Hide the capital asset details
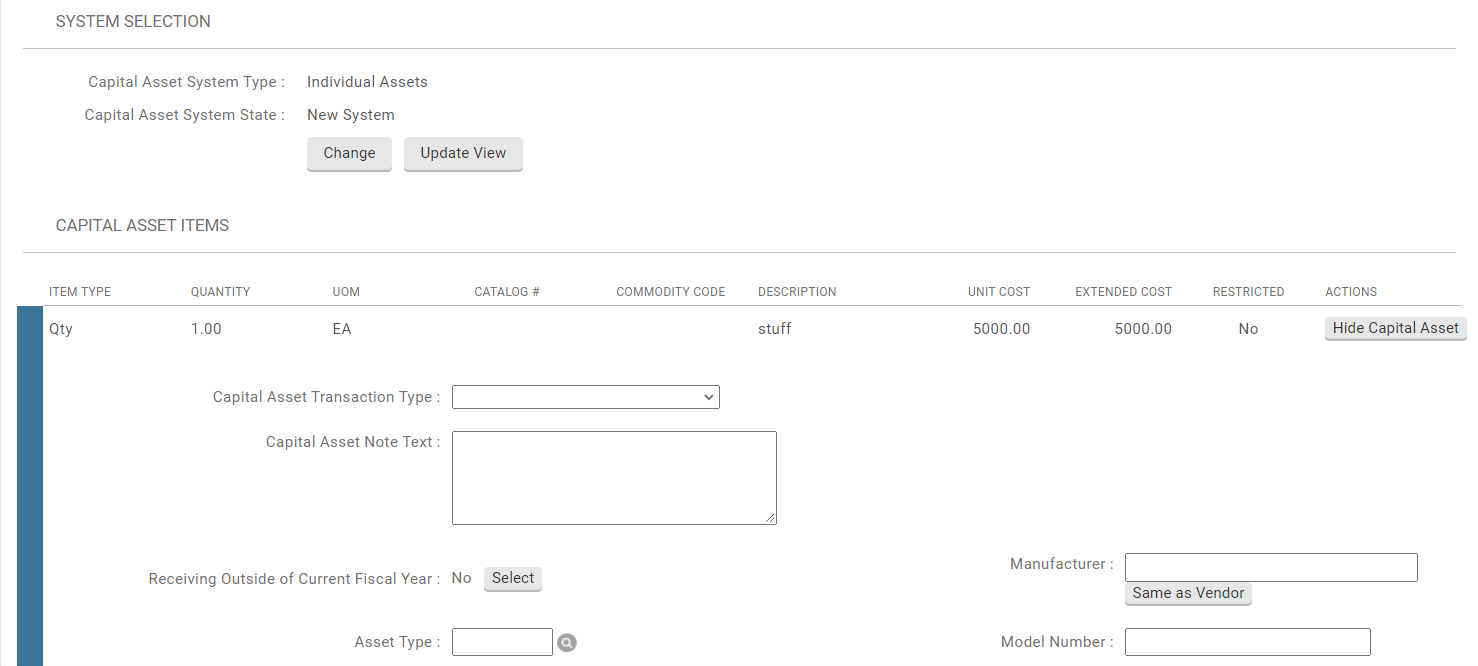1478x666 pixels. 1395,328
